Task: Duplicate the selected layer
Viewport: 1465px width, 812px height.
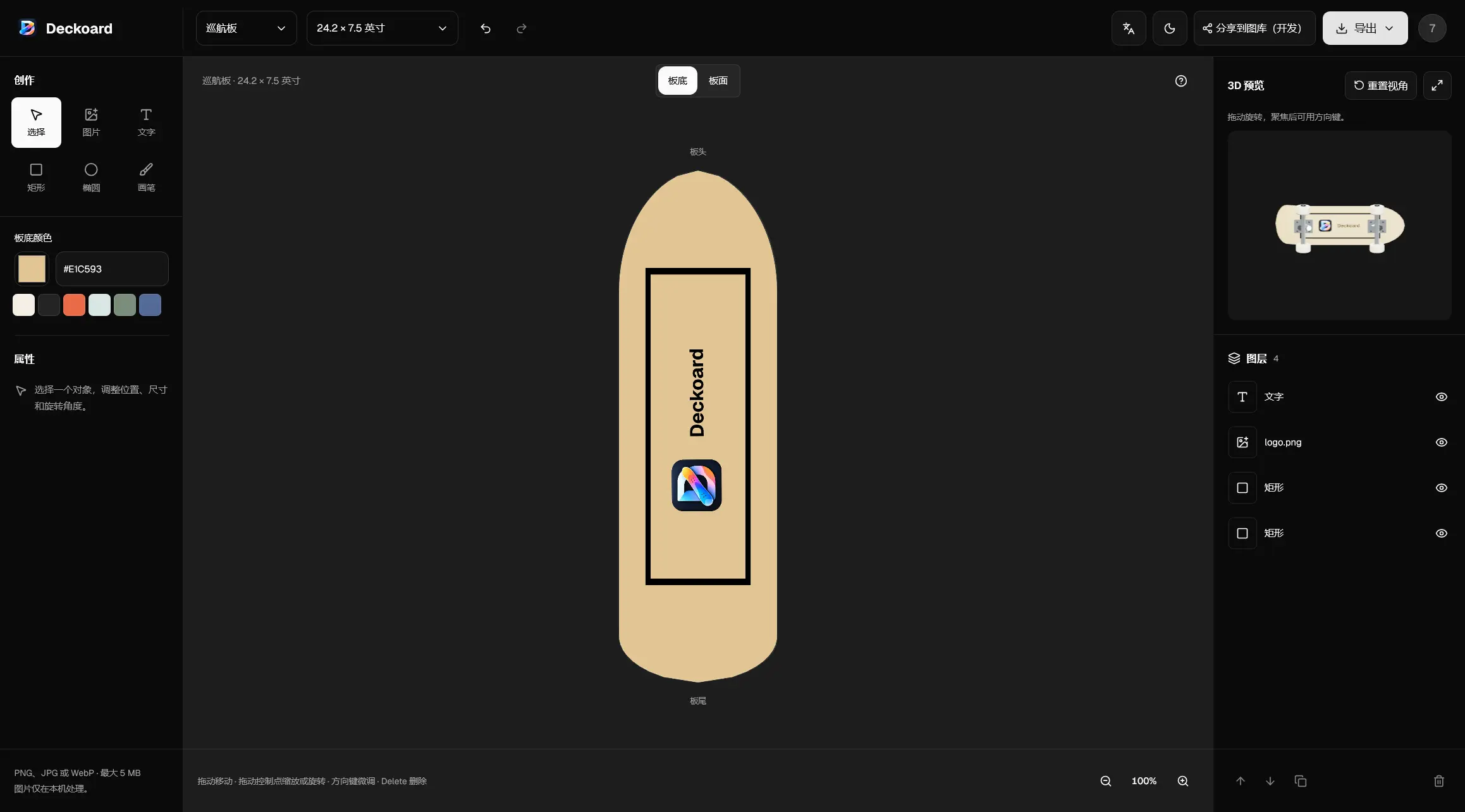Action: [1301, 781]
